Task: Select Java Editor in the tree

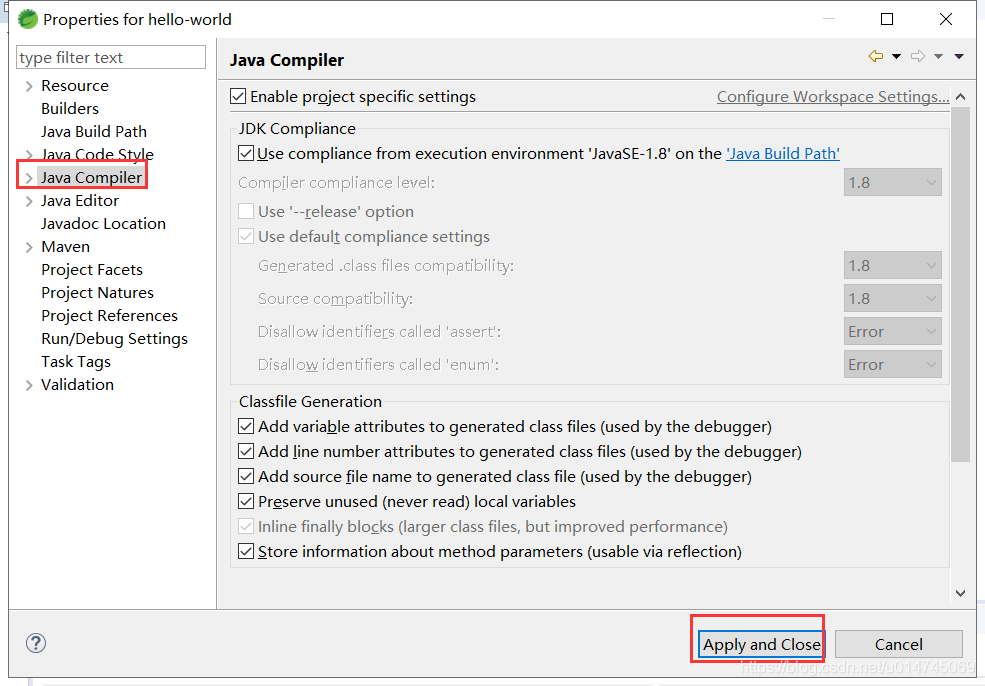Action: coord(80,201)
